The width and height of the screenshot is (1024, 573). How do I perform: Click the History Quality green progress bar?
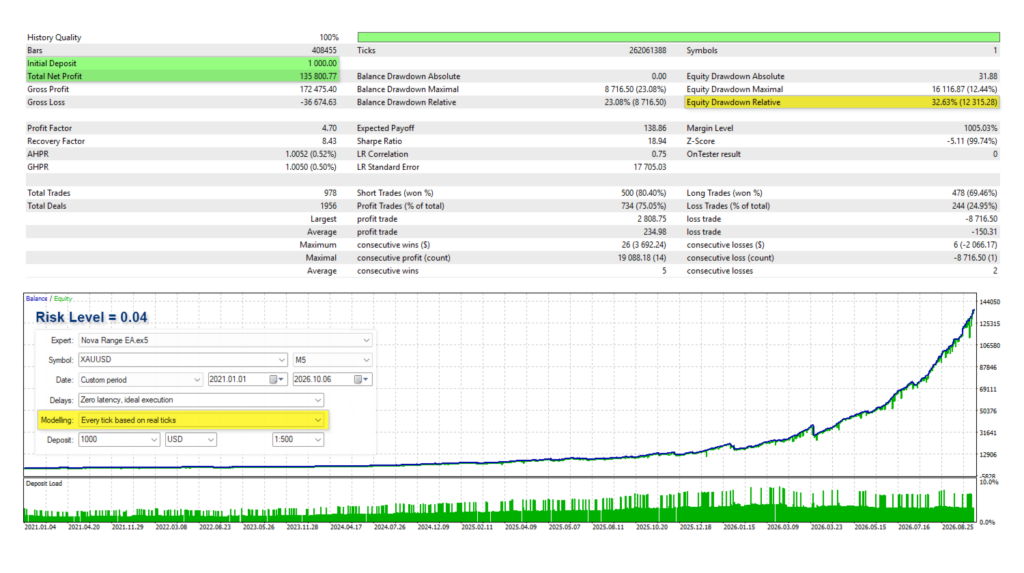678,37
